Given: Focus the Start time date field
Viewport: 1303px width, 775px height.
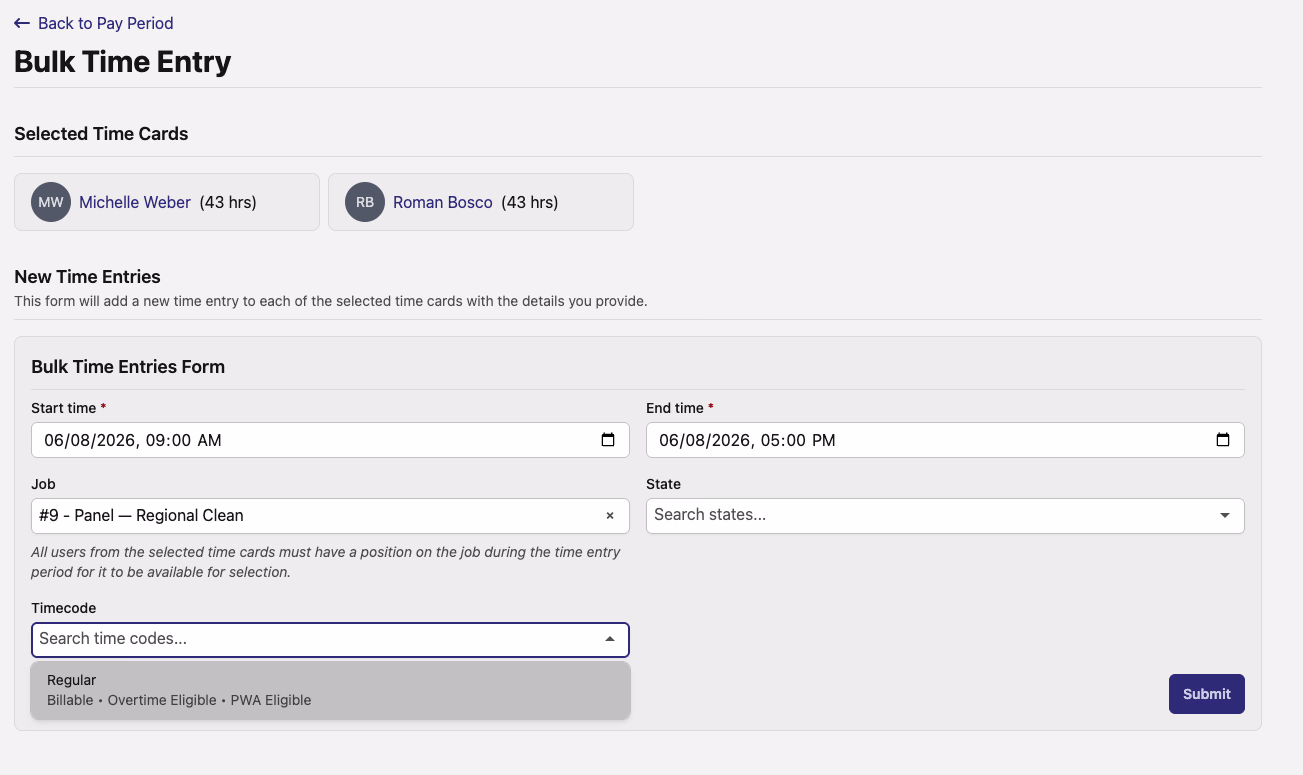Looking at the screenshot, I should [330, 440].
